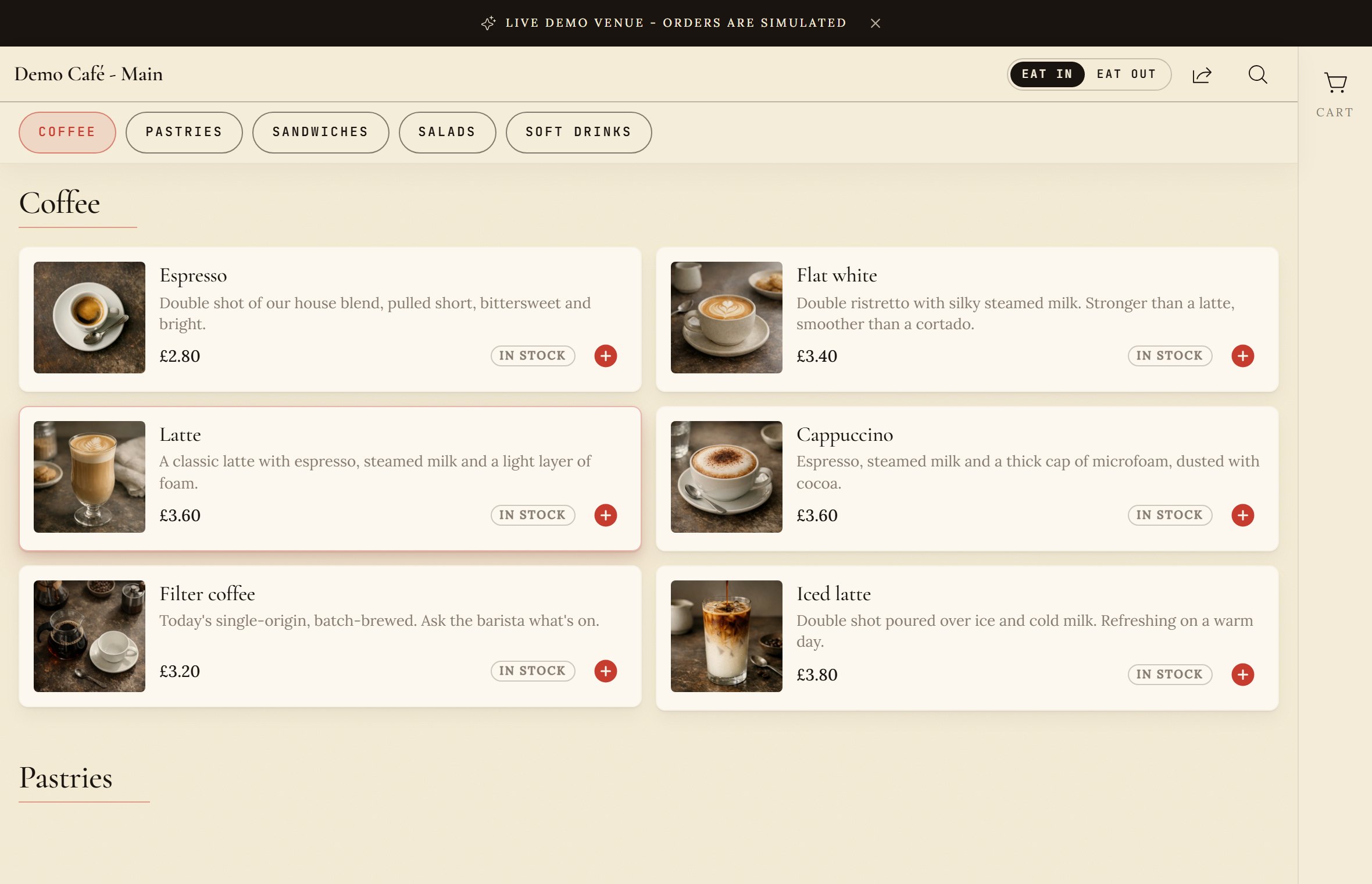Open the Espresso product photo
This screenshot has width=1372, height=884.
90,317
